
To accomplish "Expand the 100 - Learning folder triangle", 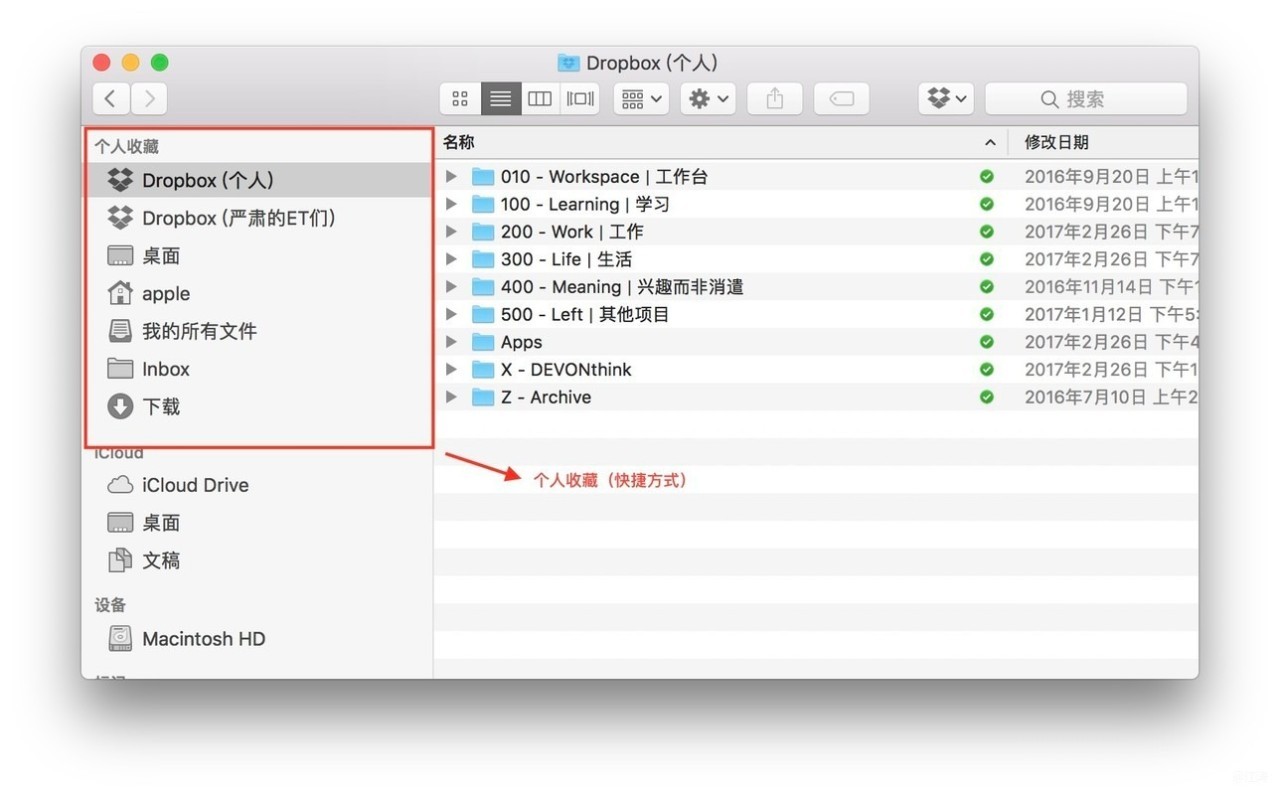I will [x=451, y=204].
